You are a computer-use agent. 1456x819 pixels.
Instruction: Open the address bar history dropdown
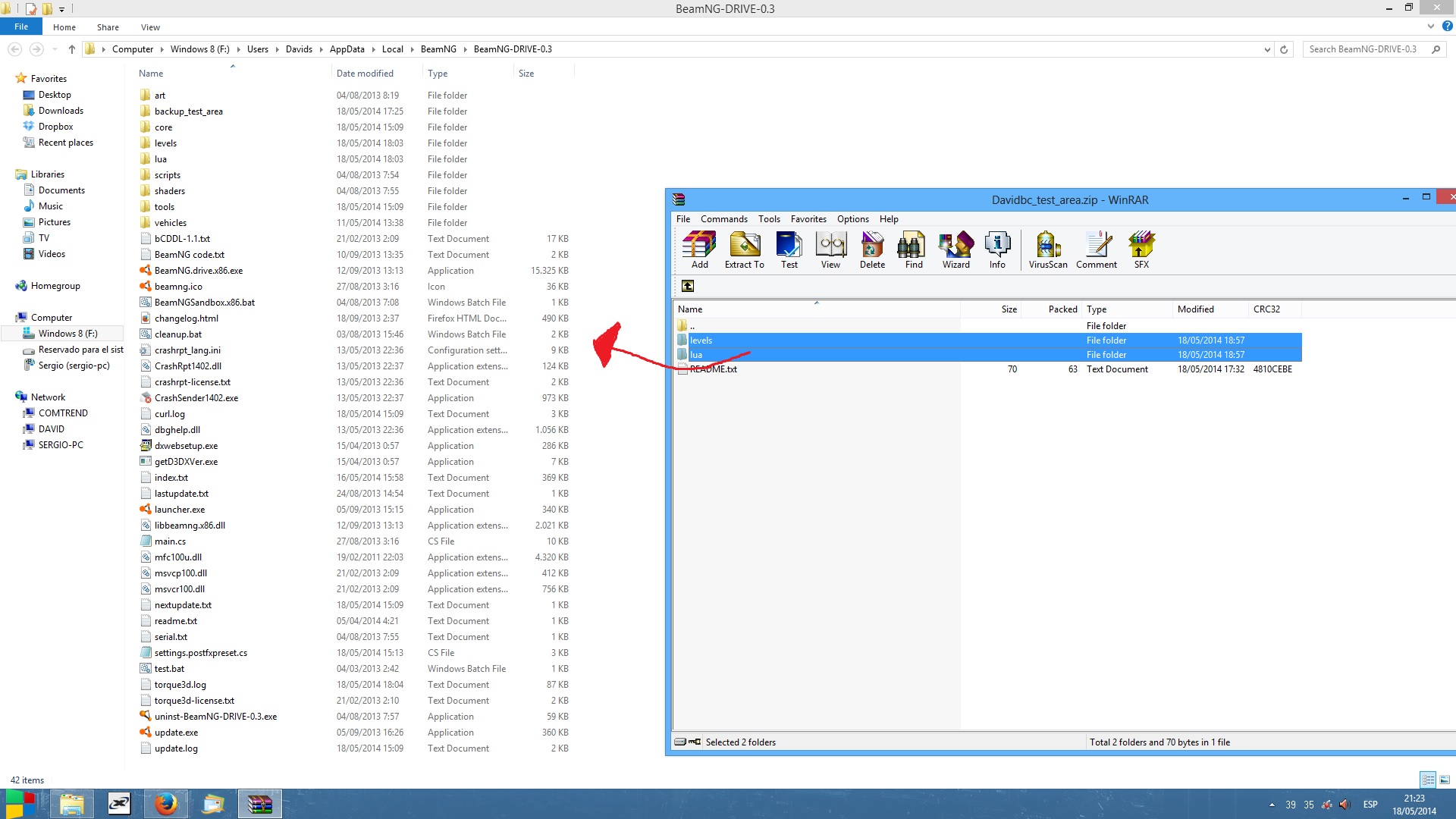[1267, 49]
